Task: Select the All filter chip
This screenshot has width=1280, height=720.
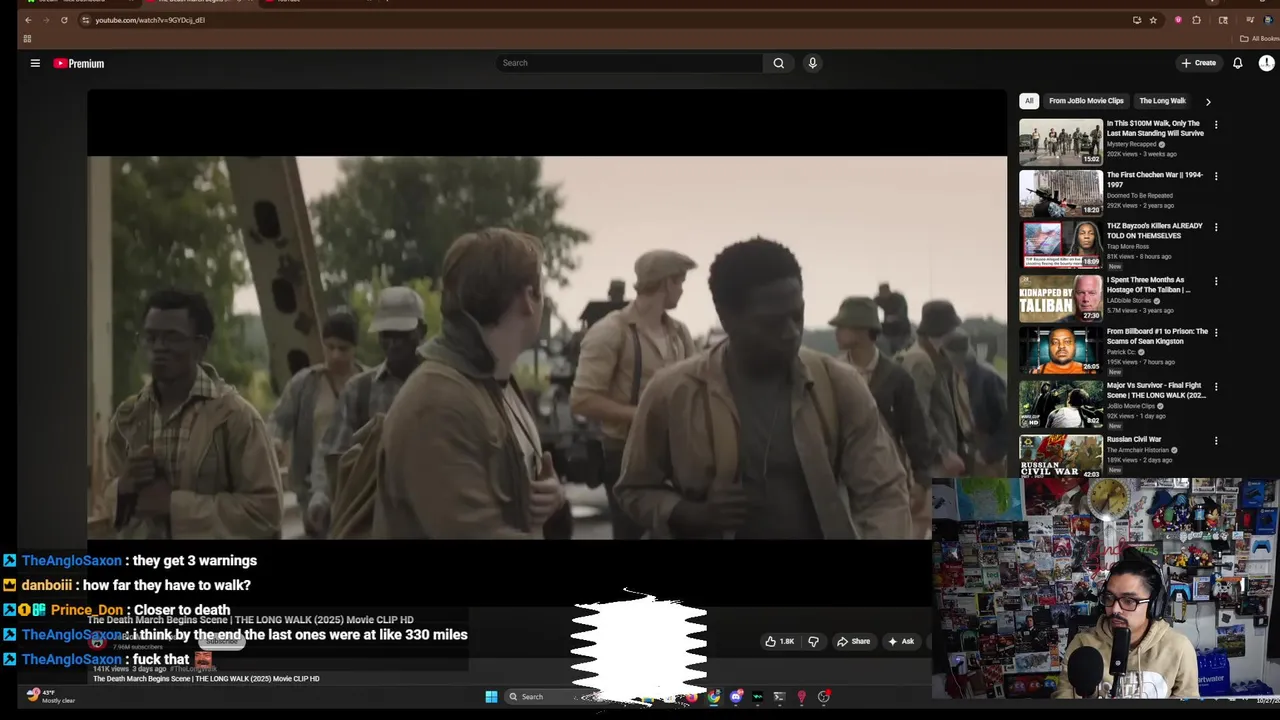Action: click(1029, 101)
